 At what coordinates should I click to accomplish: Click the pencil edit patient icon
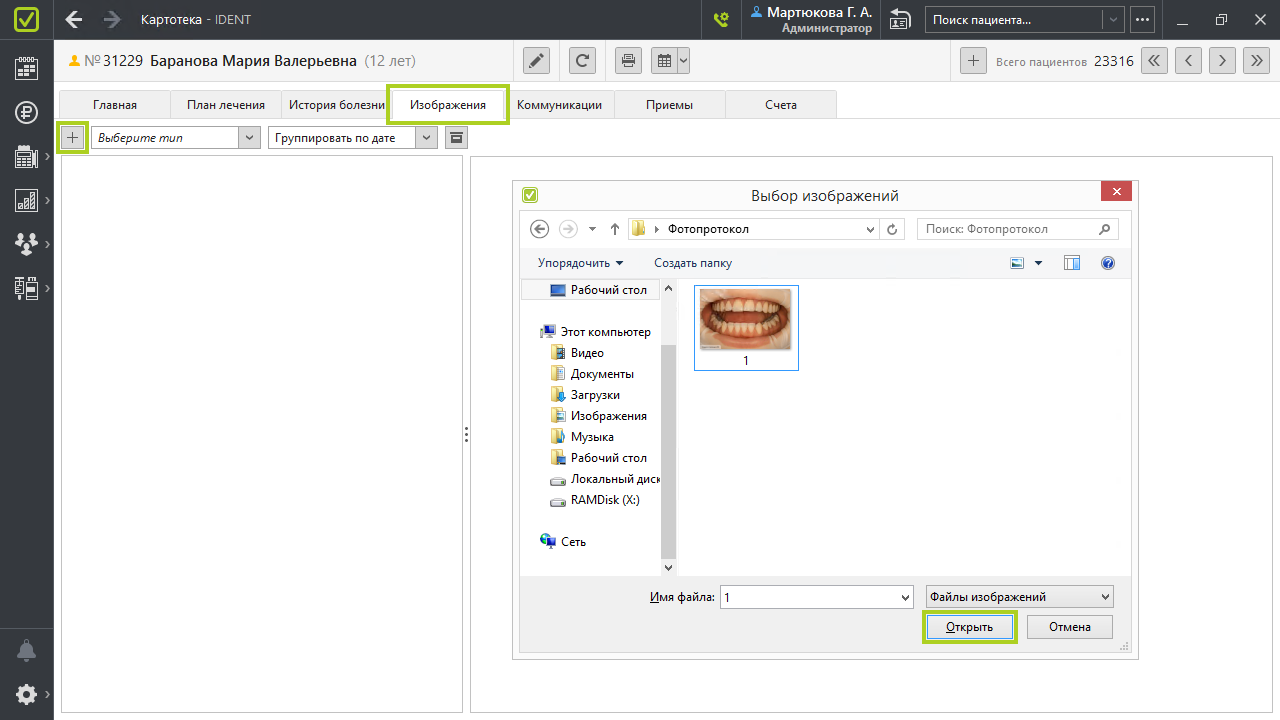(537, 61)
